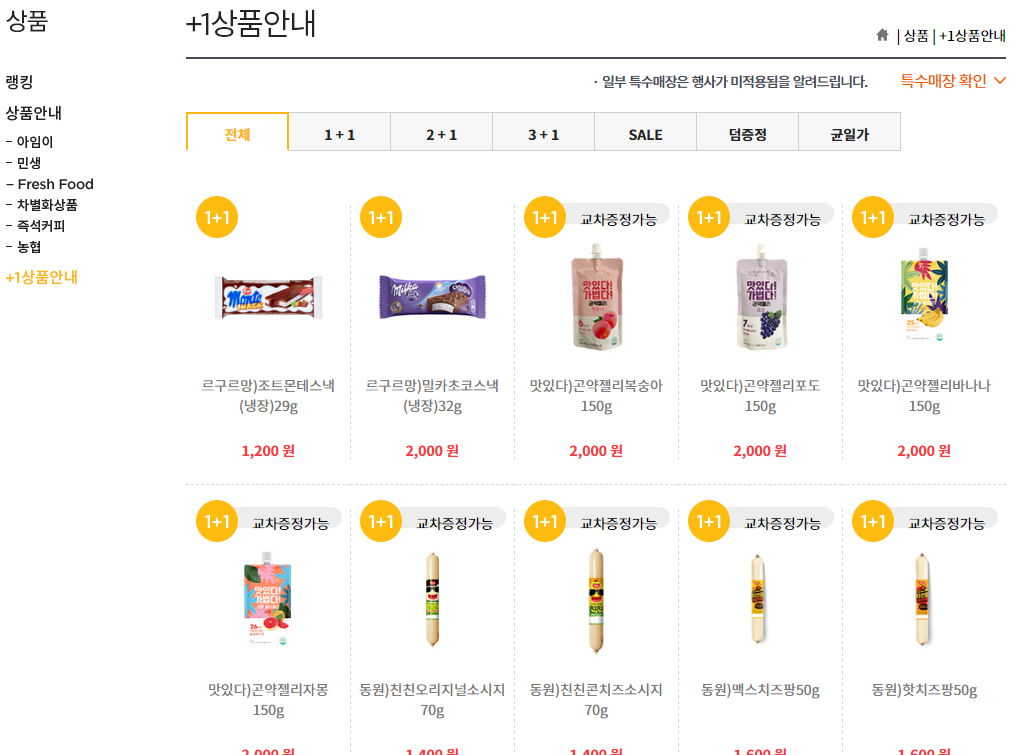Click 교차증정가능 label on 곤약젤리복숭아
This screenshot has width=1010, height=755.
point(618,219)
